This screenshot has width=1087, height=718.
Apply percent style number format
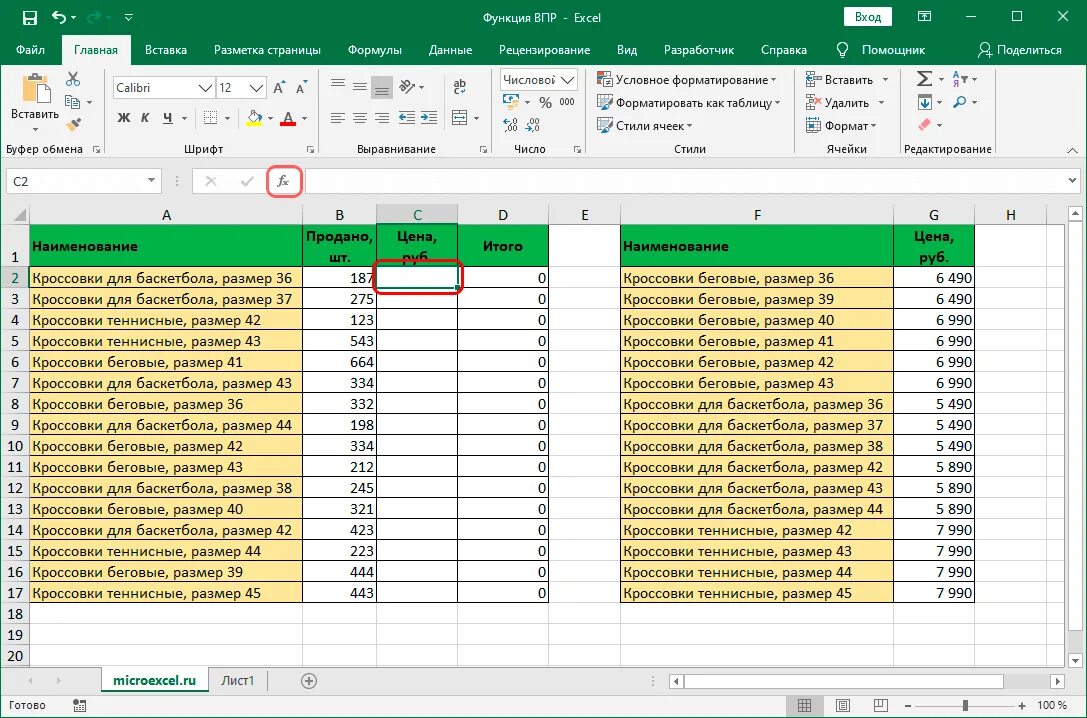coord(546,103)
